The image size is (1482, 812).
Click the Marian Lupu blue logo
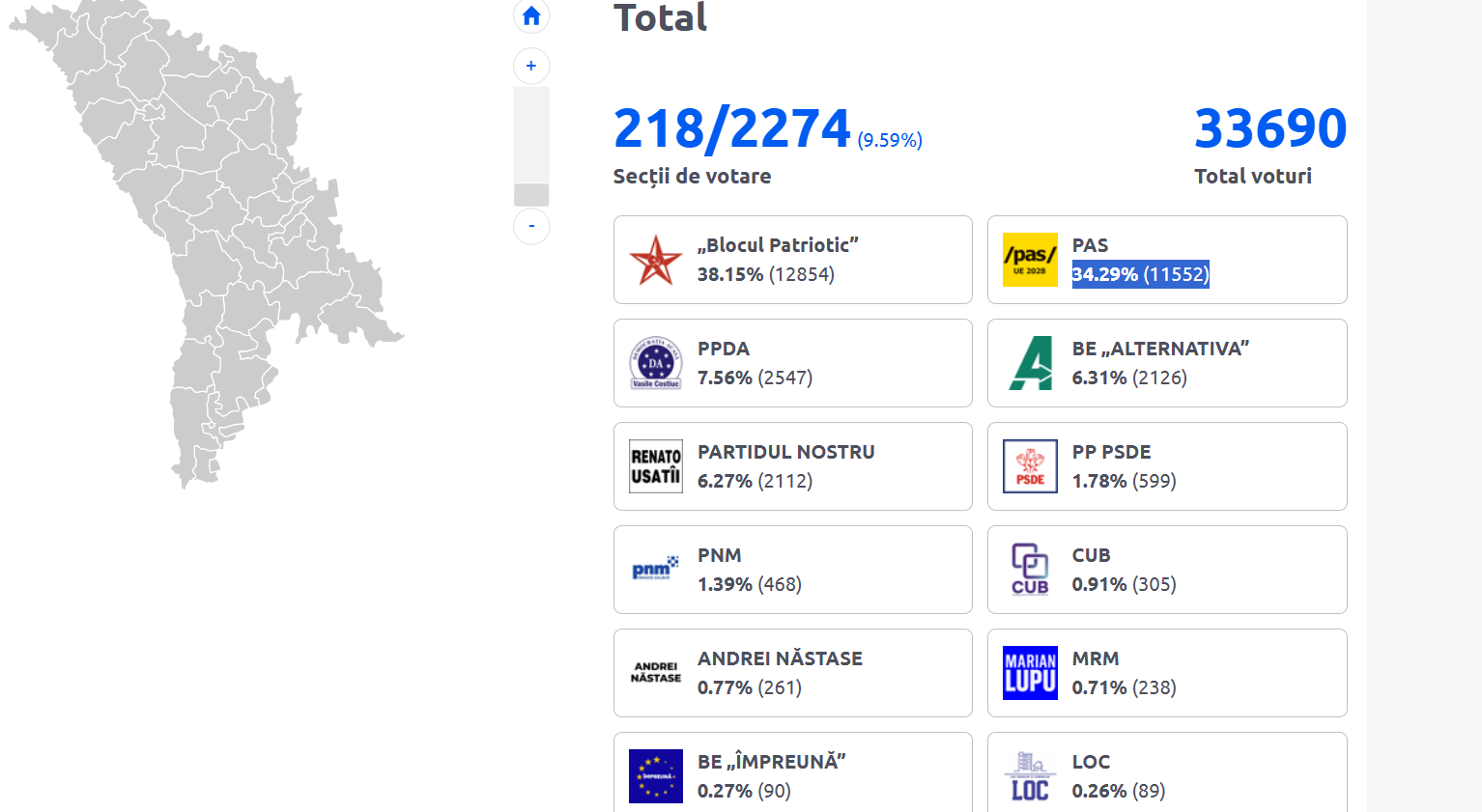click(x=1030, y=673)
